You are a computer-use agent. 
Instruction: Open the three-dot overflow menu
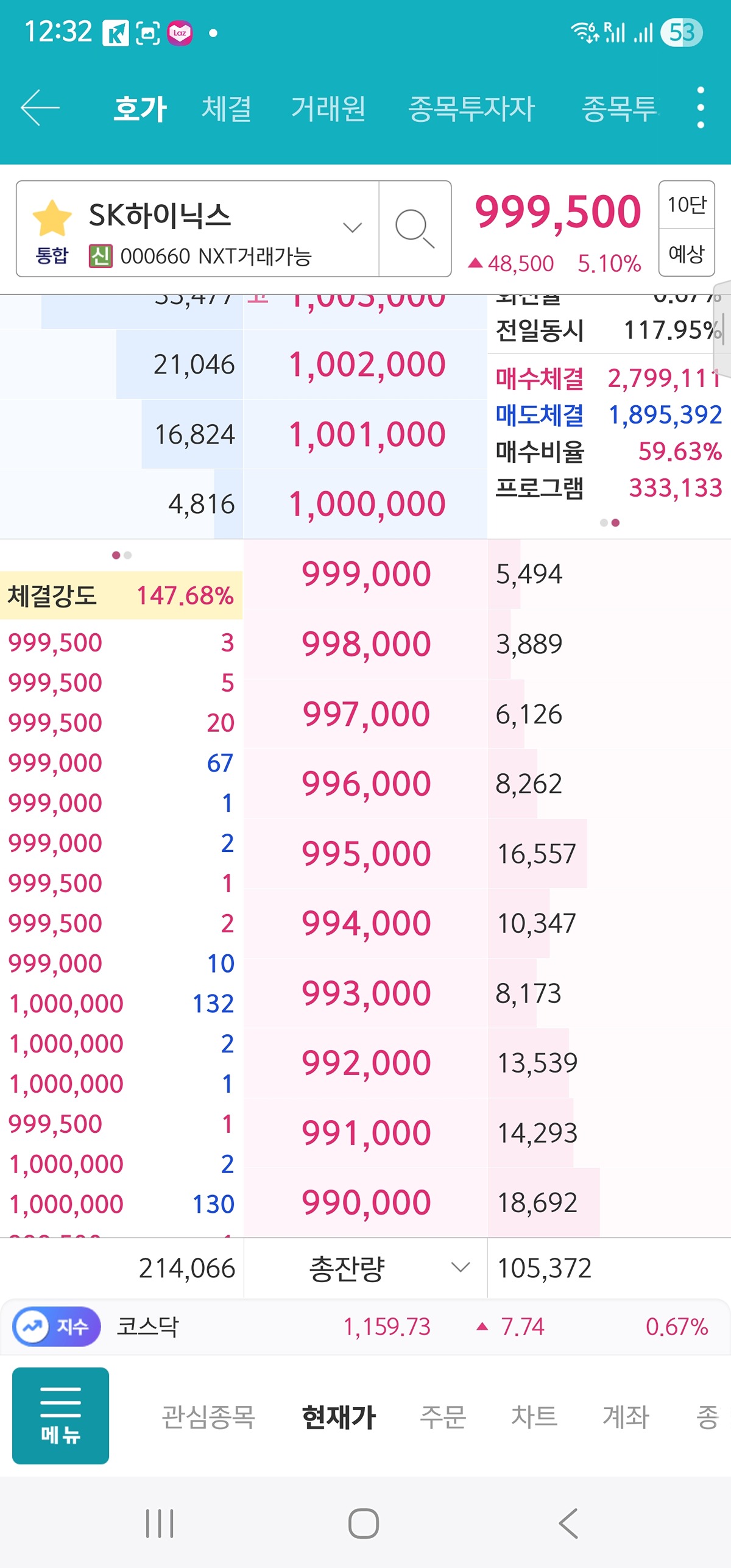(x=701, y=108)
